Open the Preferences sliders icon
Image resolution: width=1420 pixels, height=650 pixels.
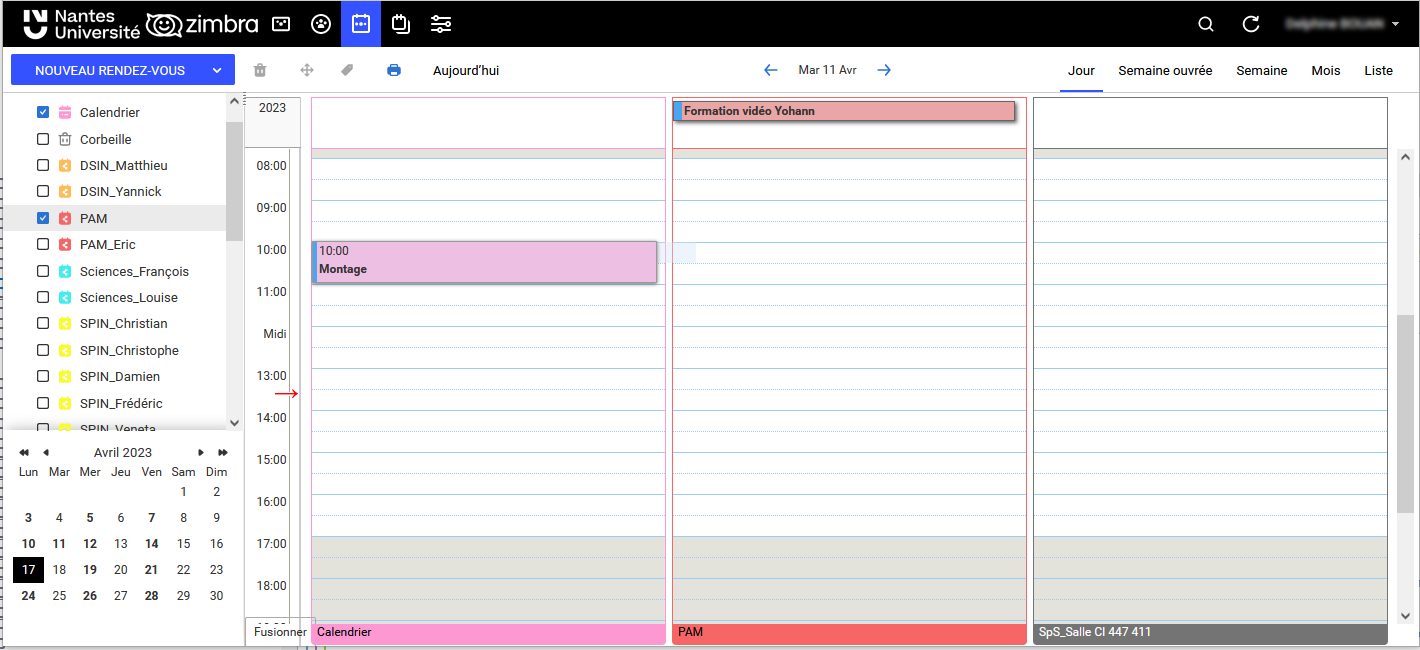coord(441,23)
